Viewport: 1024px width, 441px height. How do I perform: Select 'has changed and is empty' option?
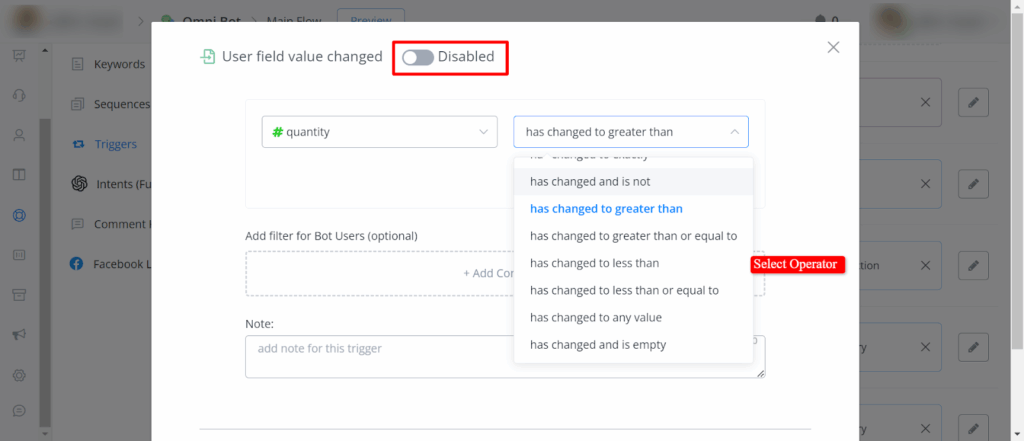(x=598, y=345)
